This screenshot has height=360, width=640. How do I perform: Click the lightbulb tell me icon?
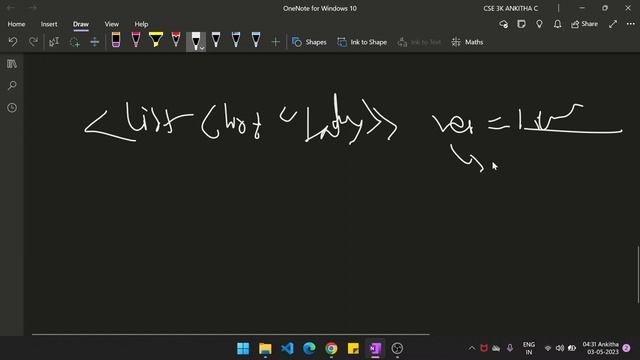click(539, 24)
